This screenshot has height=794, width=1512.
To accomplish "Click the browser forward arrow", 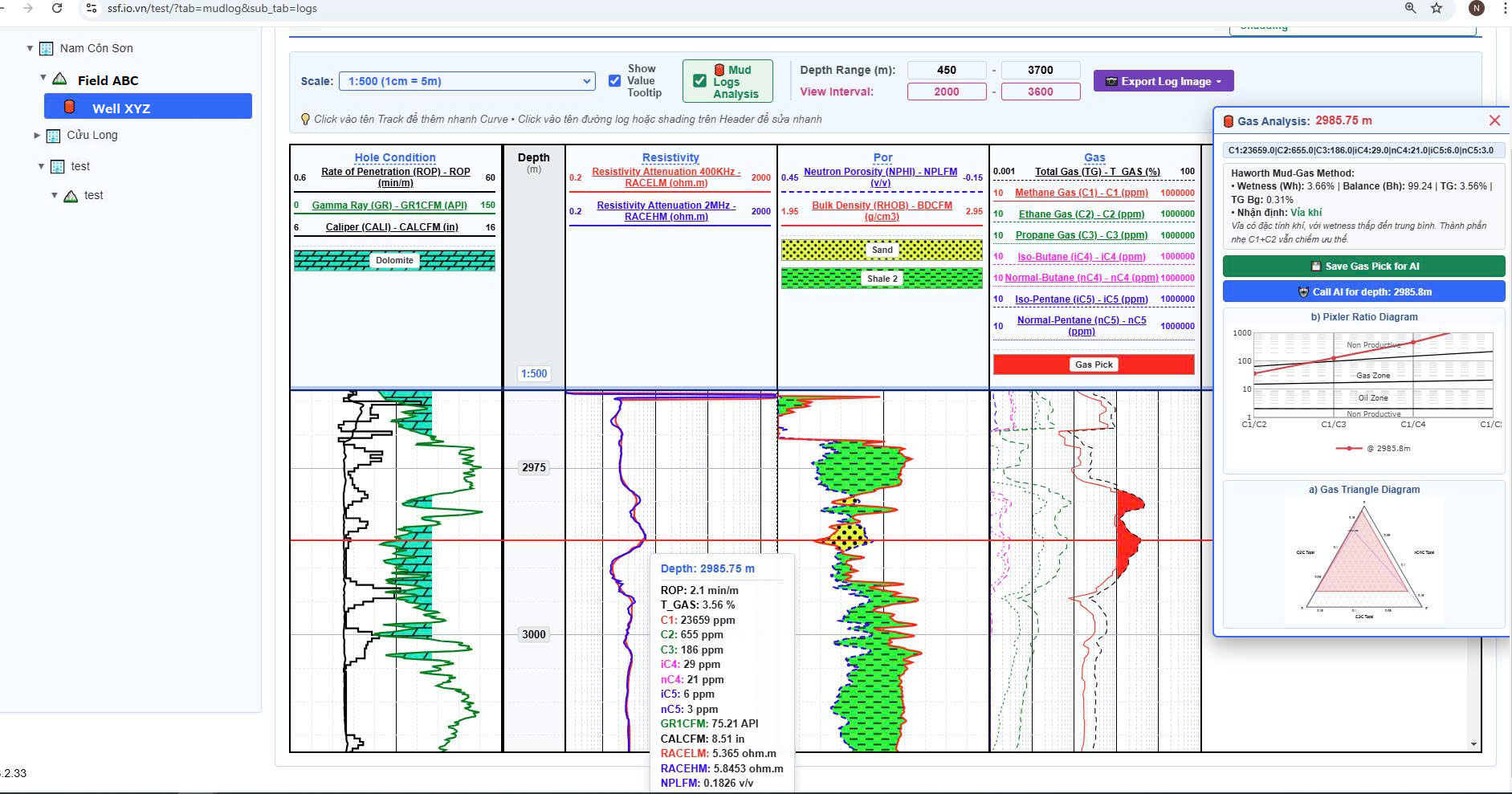I will [27, 8].
